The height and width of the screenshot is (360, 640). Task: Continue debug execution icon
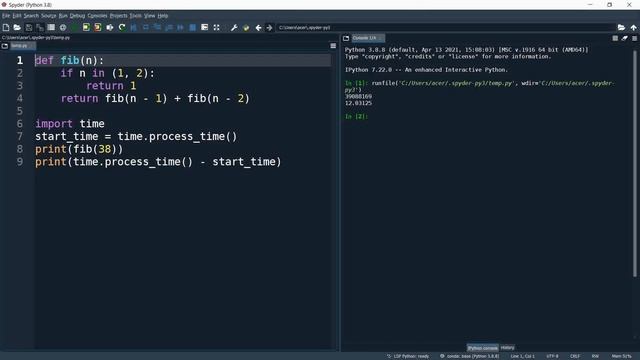(x=180, y=27)
